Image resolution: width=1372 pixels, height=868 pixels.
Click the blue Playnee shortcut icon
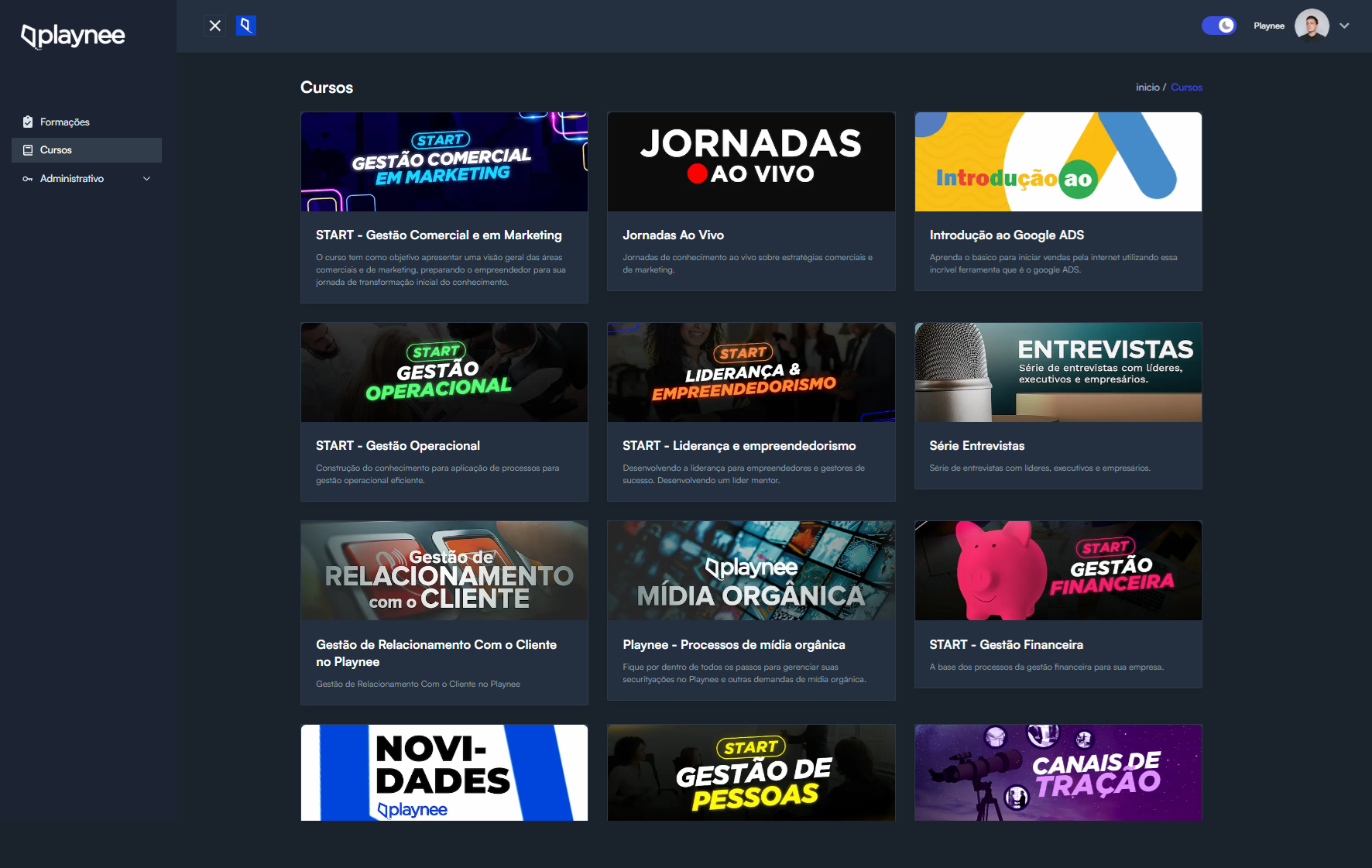[x=246, y=26]
